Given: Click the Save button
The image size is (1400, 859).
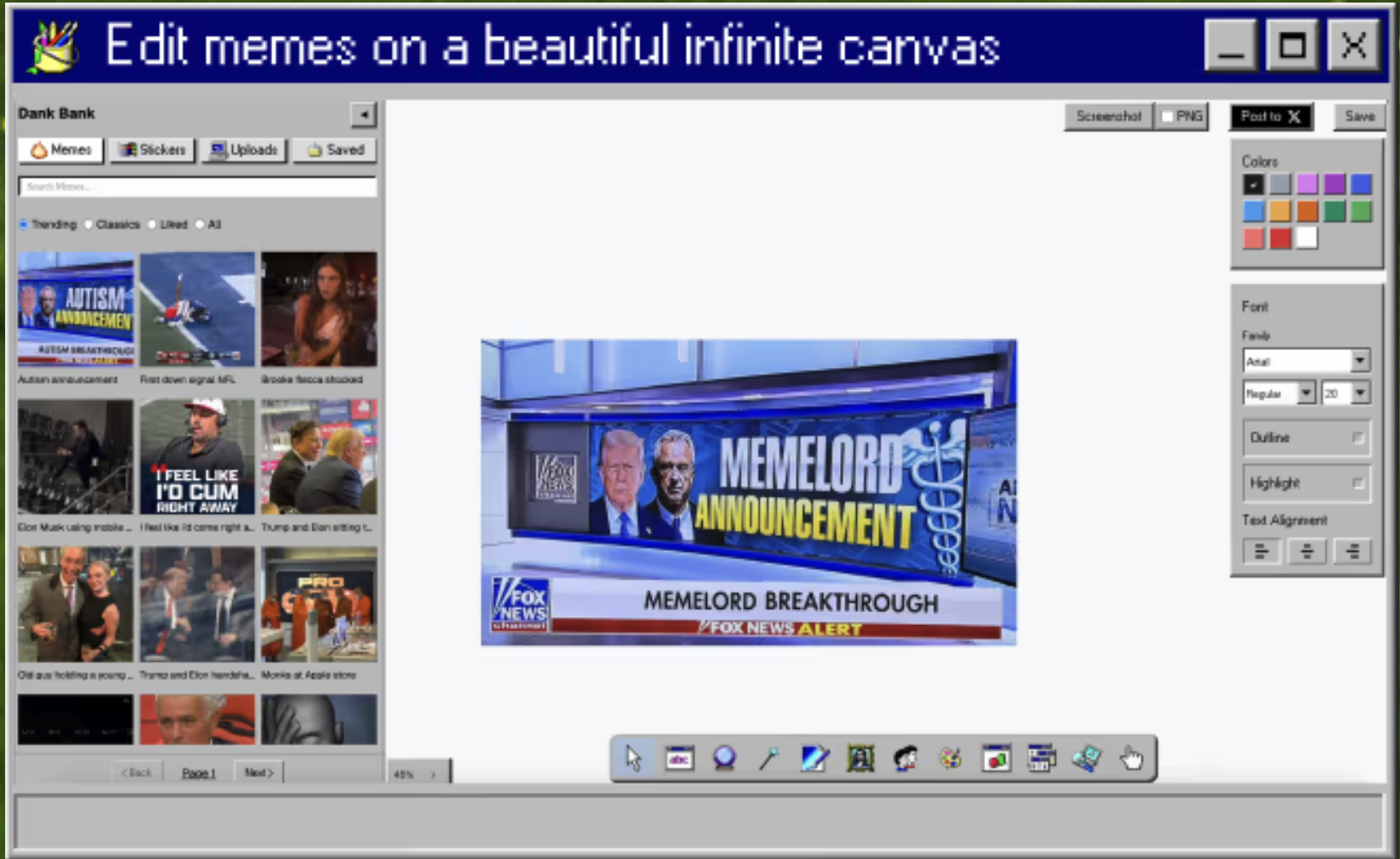Looking at the screenshot, I should [1360, 116].
